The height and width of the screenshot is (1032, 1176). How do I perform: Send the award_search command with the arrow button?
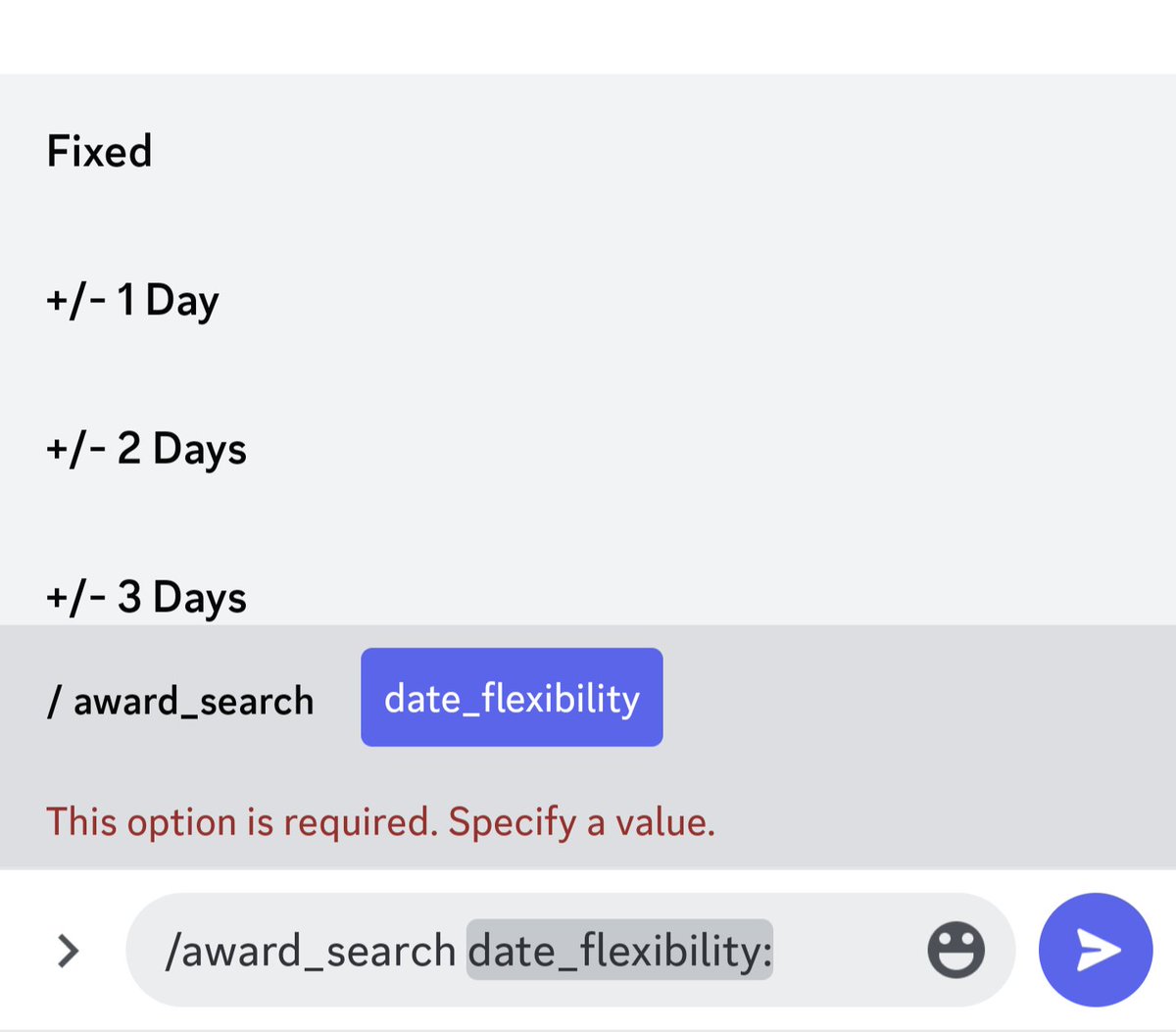(1096, 950)
